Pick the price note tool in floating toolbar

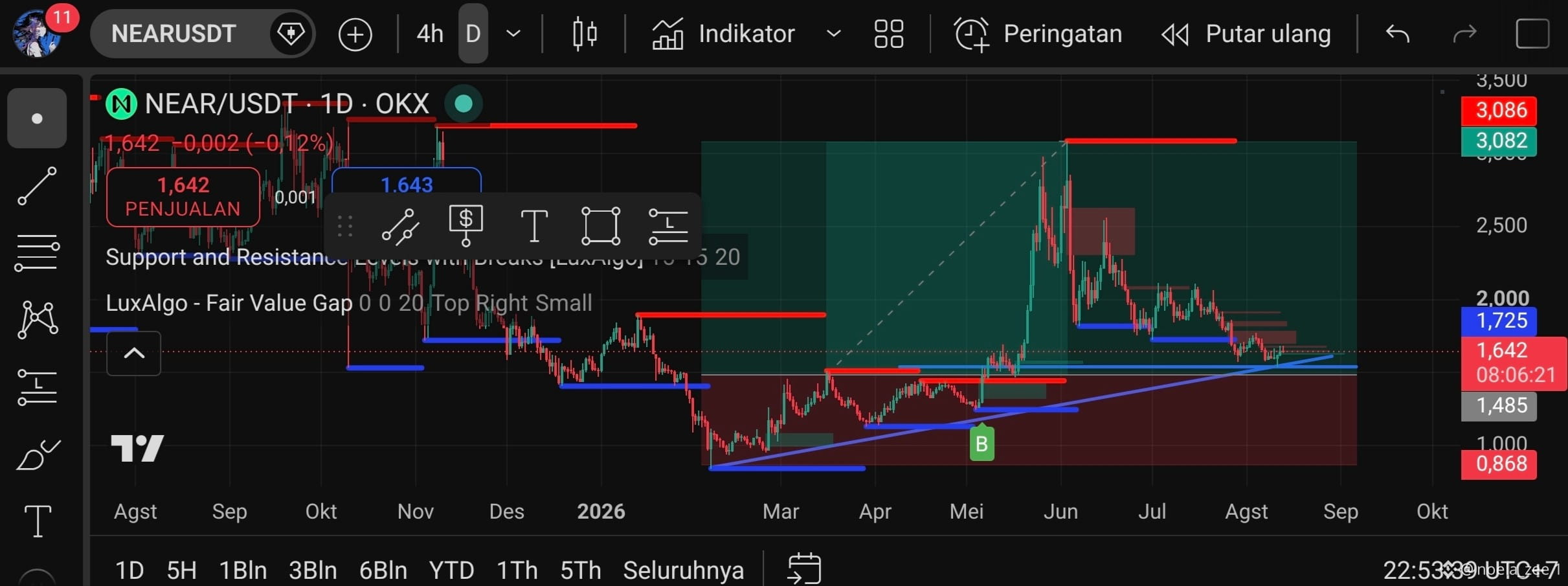coord(466,225)
